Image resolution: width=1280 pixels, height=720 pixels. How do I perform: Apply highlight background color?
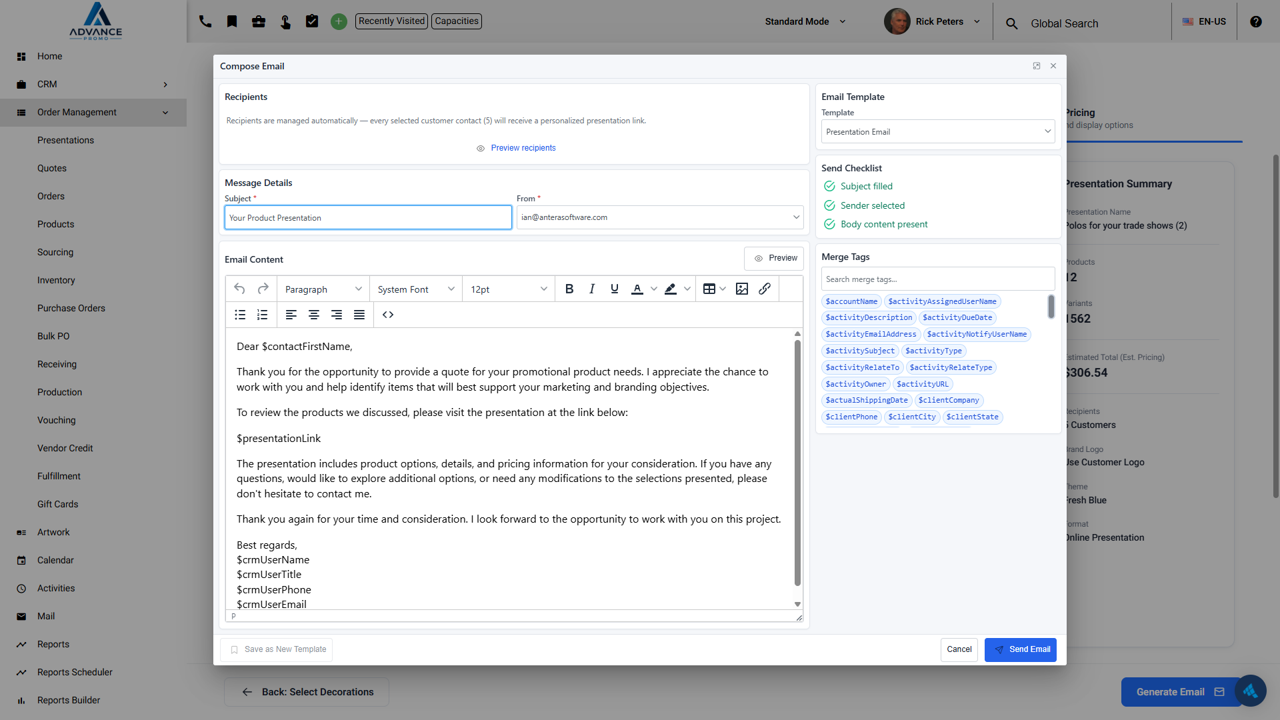[670, 289]
